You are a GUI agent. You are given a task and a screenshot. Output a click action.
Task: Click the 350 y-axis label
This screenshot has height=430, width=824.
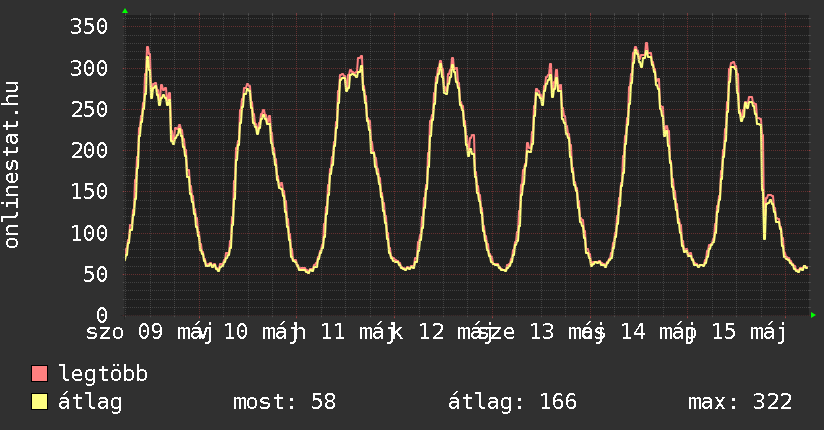[89, 26]
